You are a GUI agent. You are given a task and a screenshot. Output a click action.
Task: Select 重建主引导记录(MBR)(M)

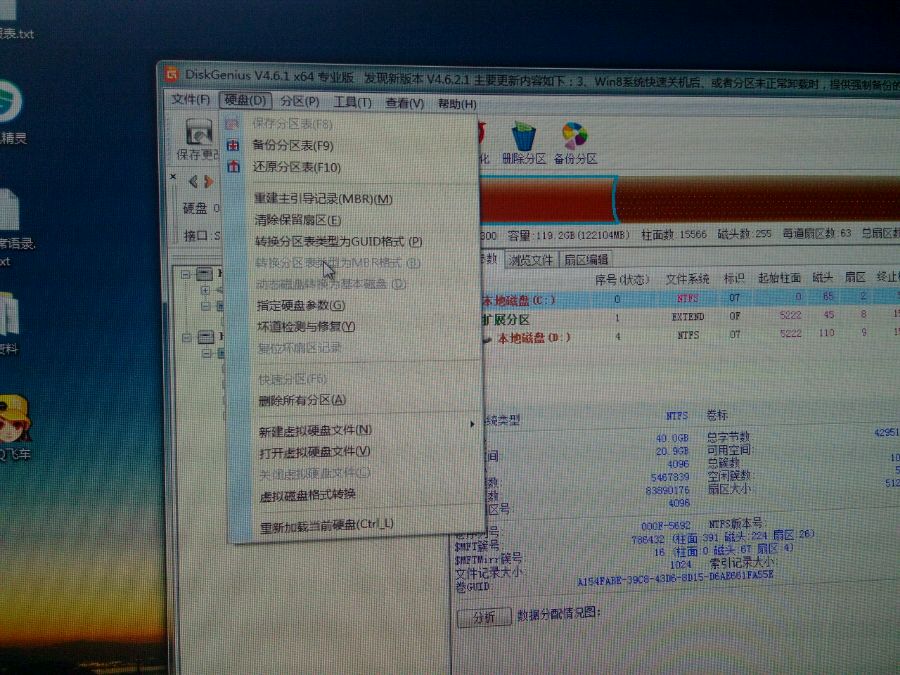click(x=324, y=199)
